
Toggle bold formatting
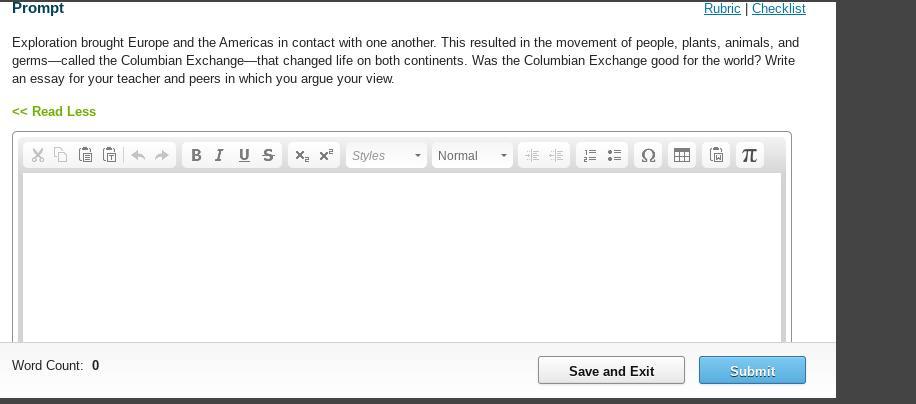coord(196,155)
